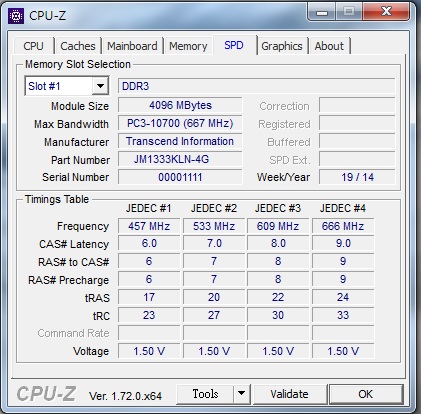The image size is (421, 415).
Task: Click the 9.0 CAS# Latency value
Action: click(x=343, y=243)
